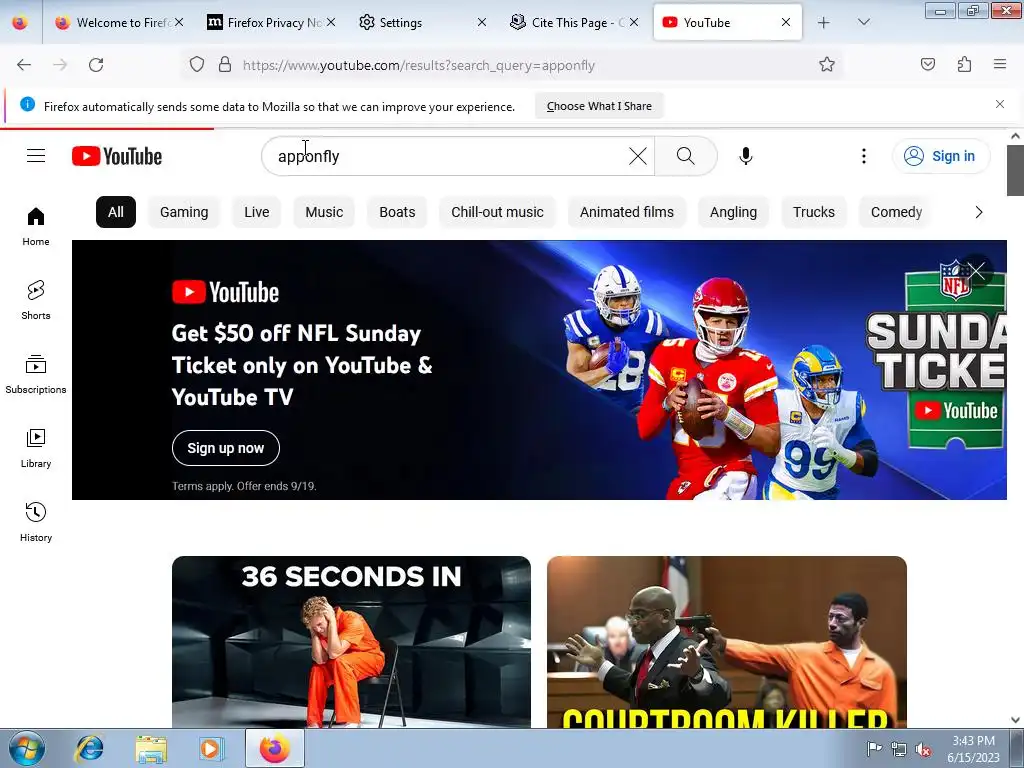Viewport: 1024px width, 768px height.
Task: Select the Angling filter chip
Action: pos(733,212)
